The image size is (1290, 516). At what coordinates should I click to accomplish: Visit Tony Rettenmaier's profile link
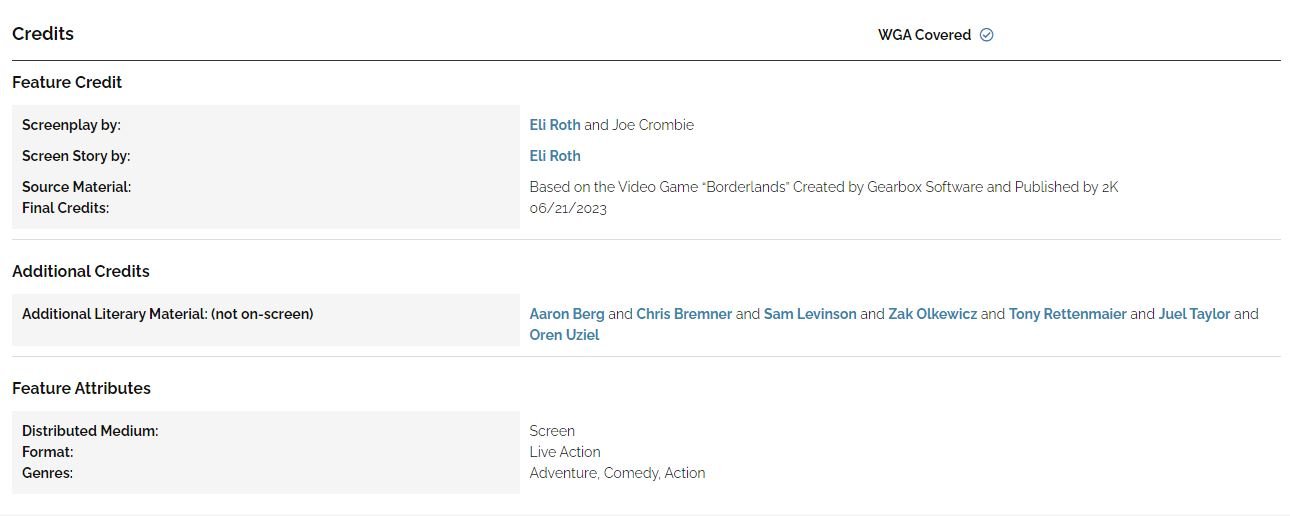1068,314
